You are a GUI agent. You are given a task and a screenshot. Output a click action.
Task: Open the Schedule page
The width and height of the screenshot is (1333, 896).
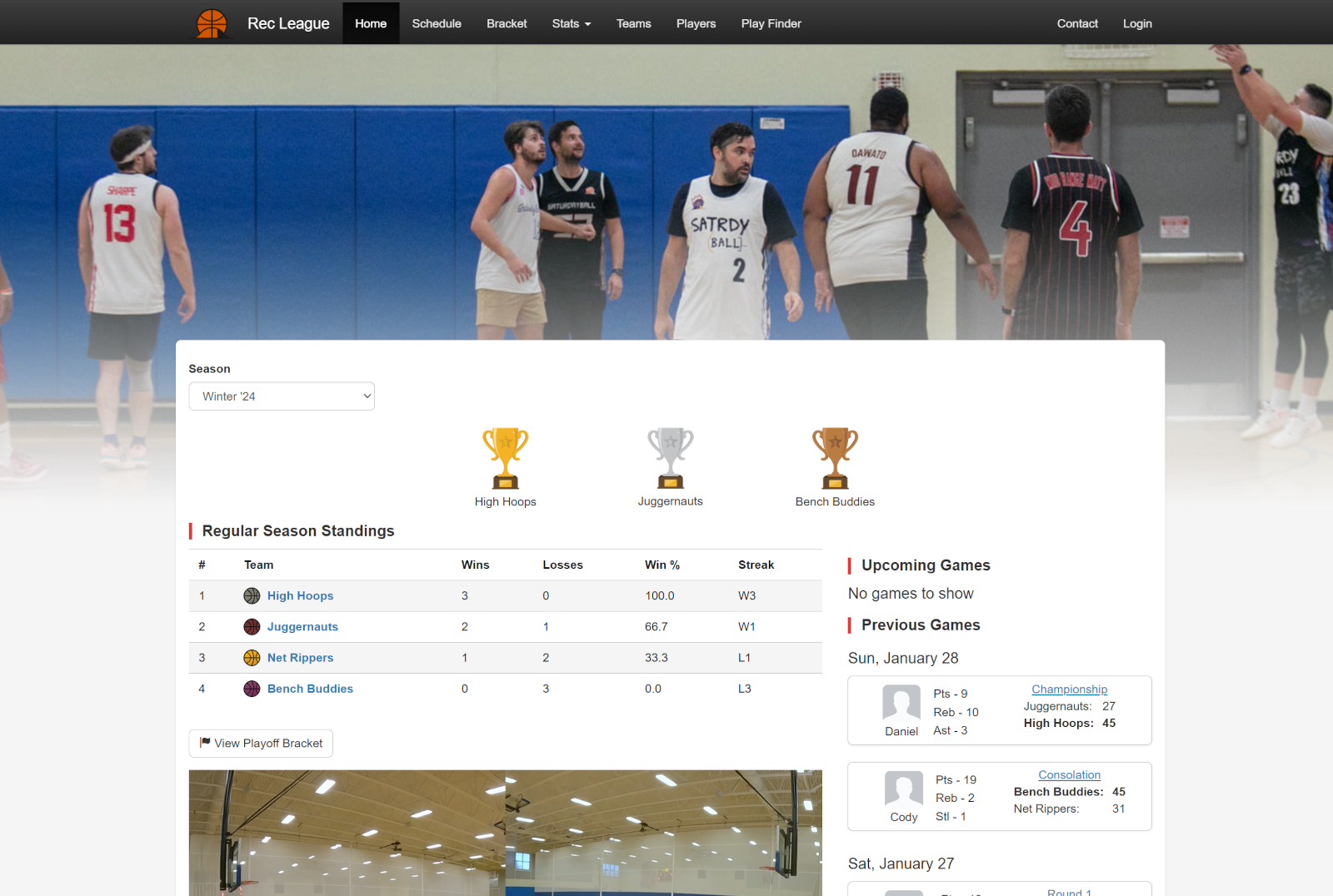click(x=437, y=23)
